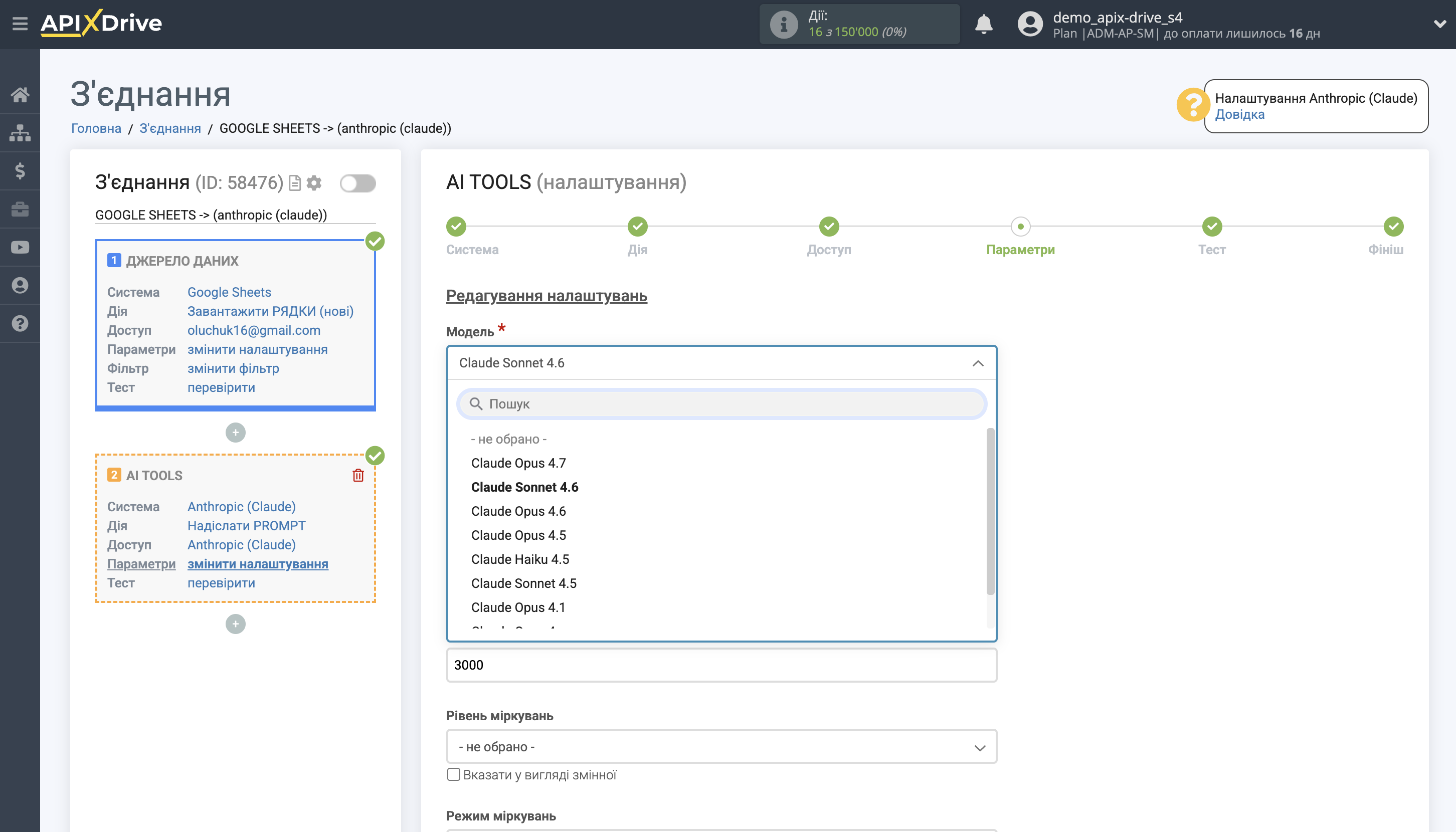The height and width of the screenshot is (832, 1456).
Task: Open the video tutorials sidebar icon
Action: (x=20, y=248)
